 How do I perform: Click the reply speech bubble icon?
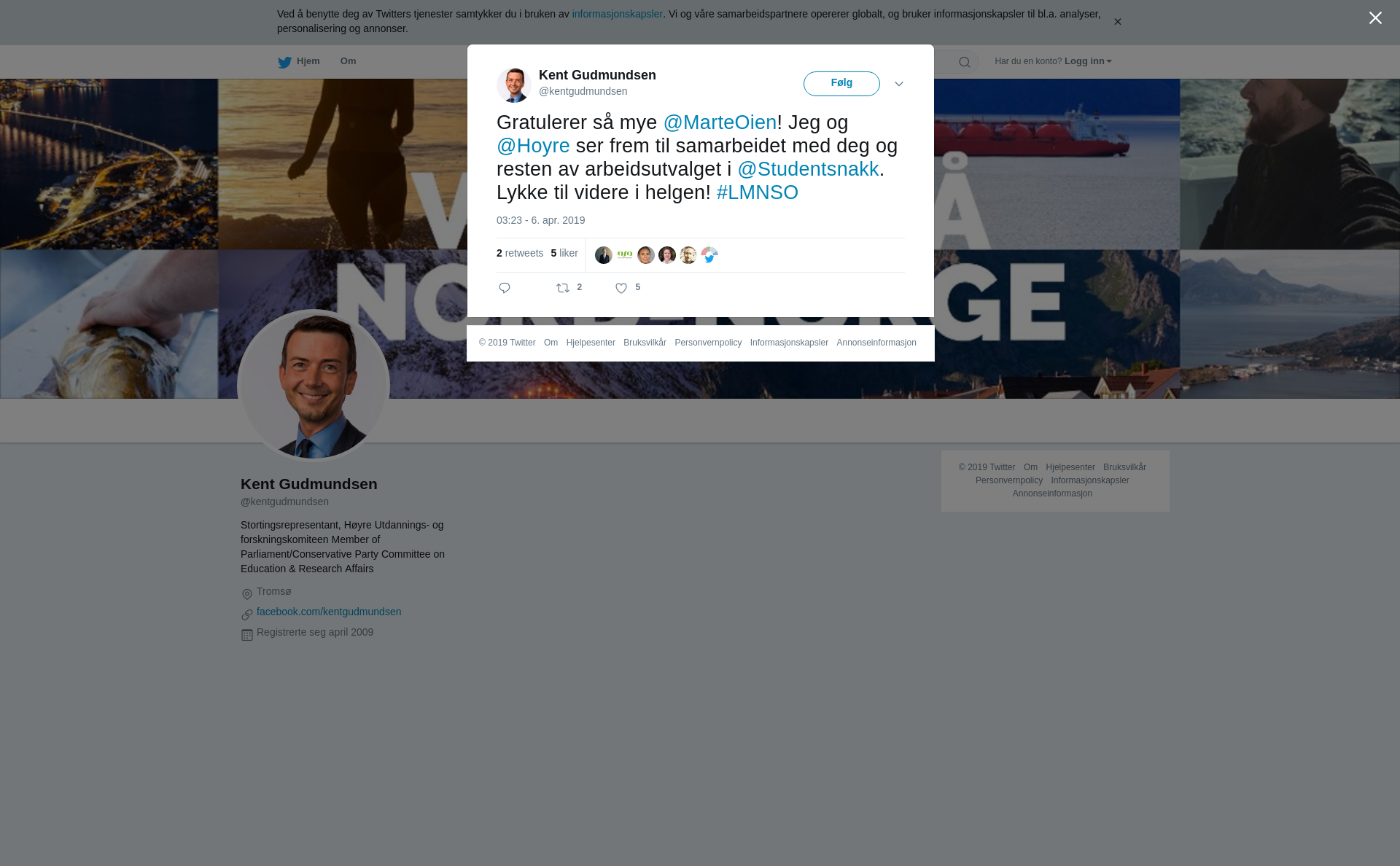pos(505,288)
